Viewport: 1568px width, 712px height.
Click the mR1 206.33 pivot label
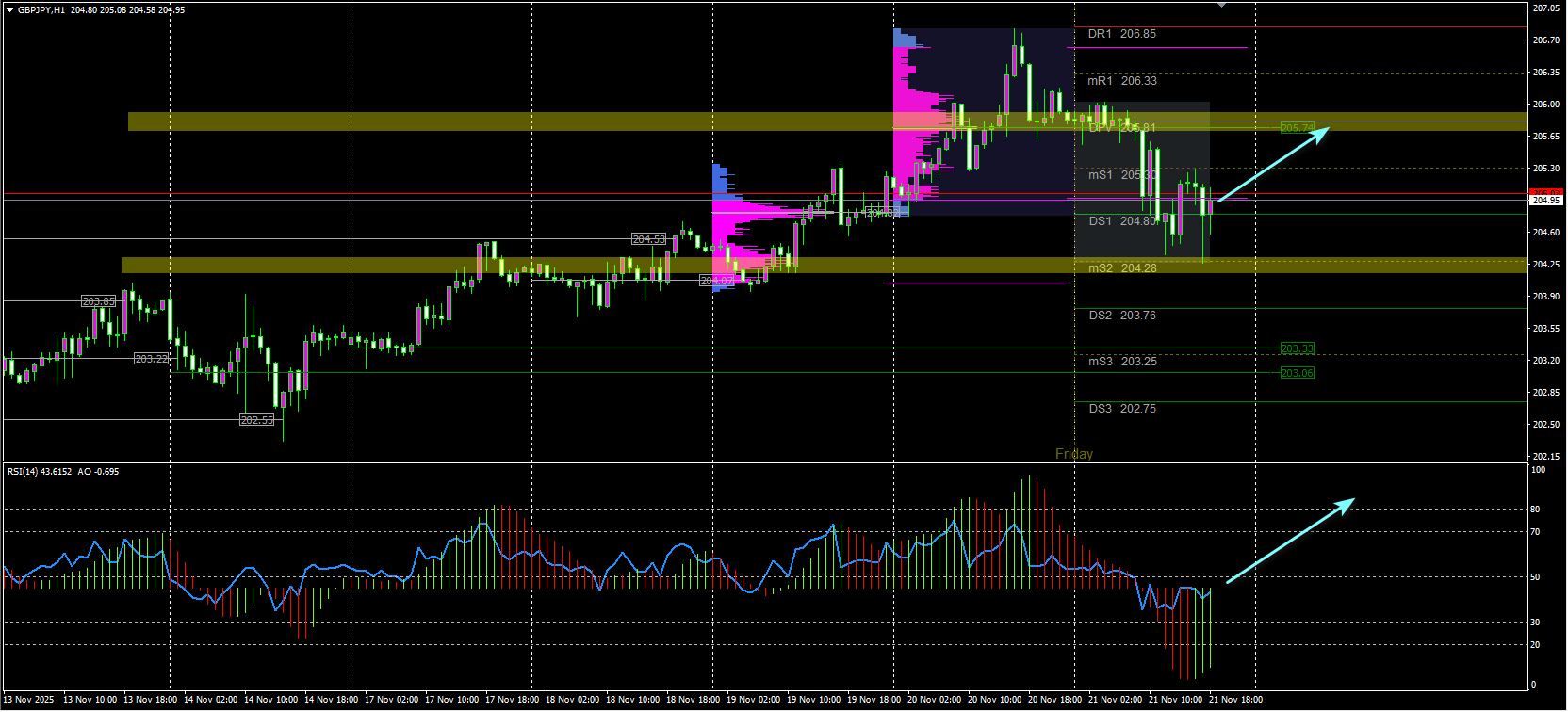(1122, 81)
